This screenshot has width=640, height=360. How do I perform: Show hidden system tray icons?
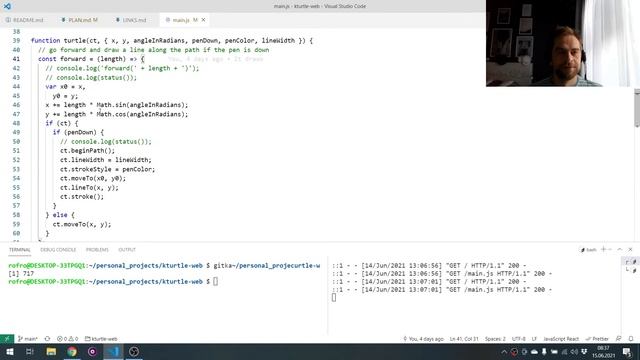(504, 351)
